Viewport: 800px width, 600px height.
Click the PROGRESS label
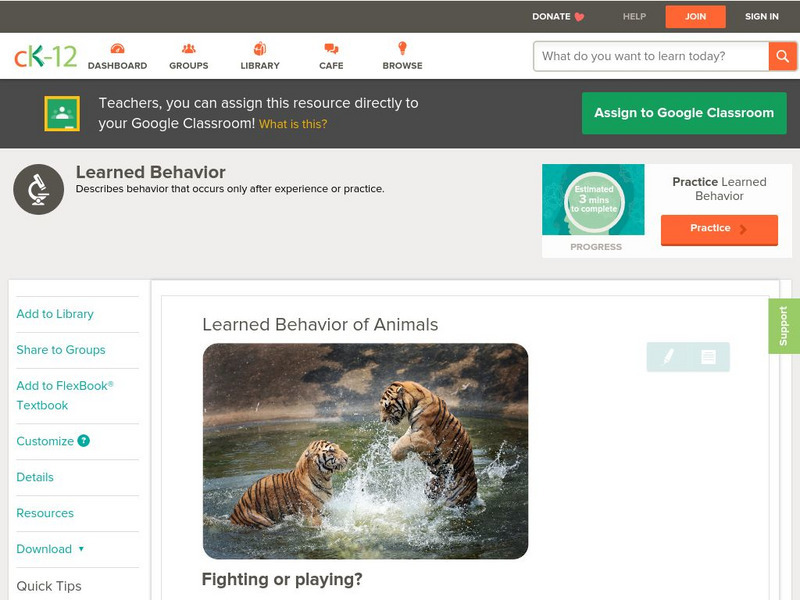click(x=596, y=247)
